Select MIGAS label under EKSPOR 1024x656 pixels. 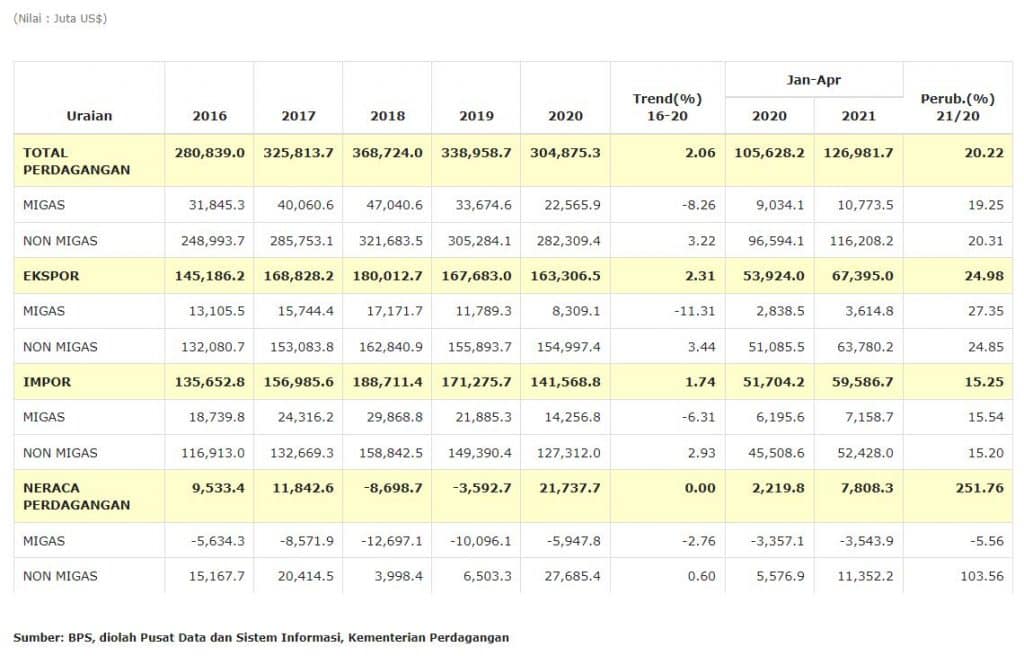pos(43,311)
